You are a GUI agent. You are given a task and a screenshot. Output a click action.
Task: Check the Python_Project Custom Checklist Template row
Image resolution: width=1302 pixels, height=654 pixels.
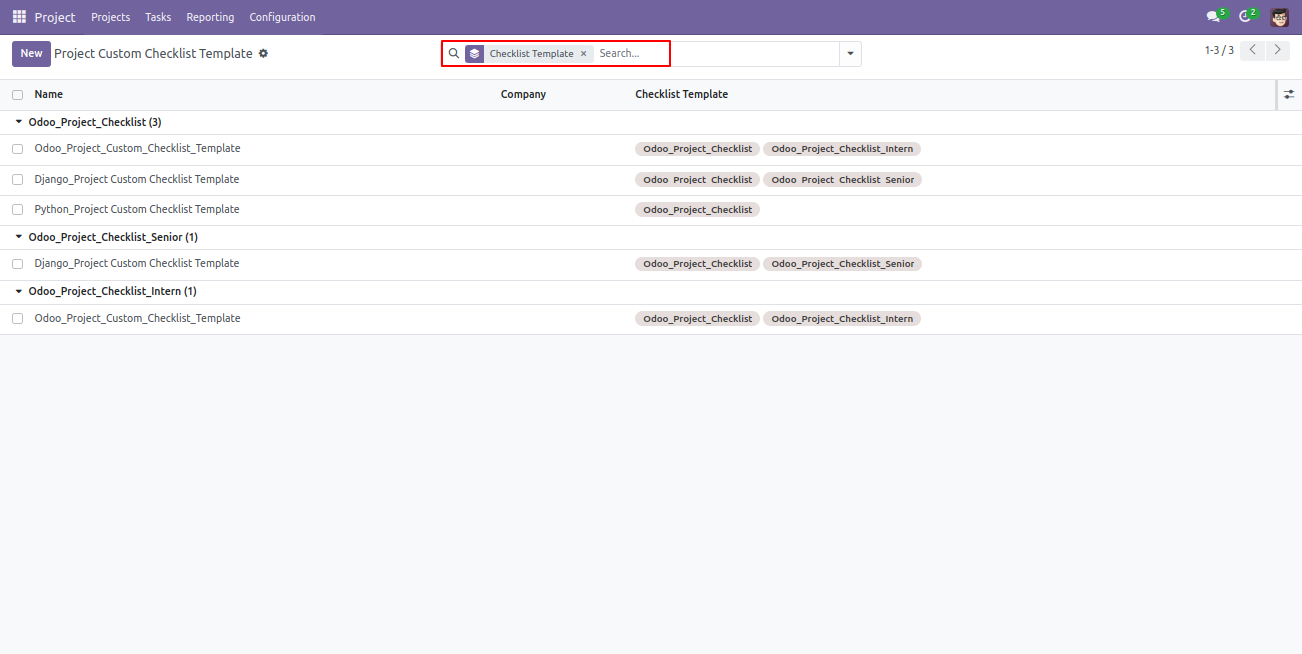pyautogui.click(x=17, y=210)
